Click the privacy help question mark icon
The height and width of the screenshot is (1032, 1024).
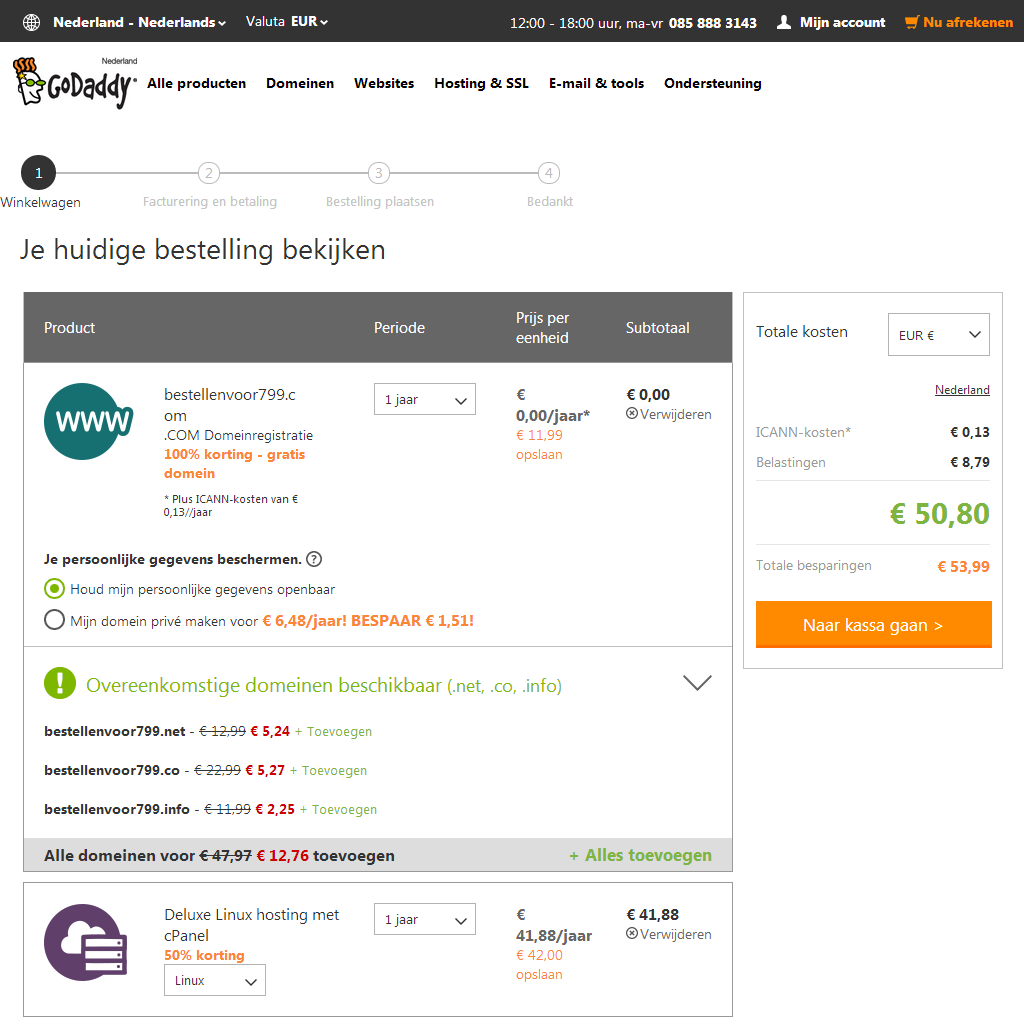click(314, 559)
